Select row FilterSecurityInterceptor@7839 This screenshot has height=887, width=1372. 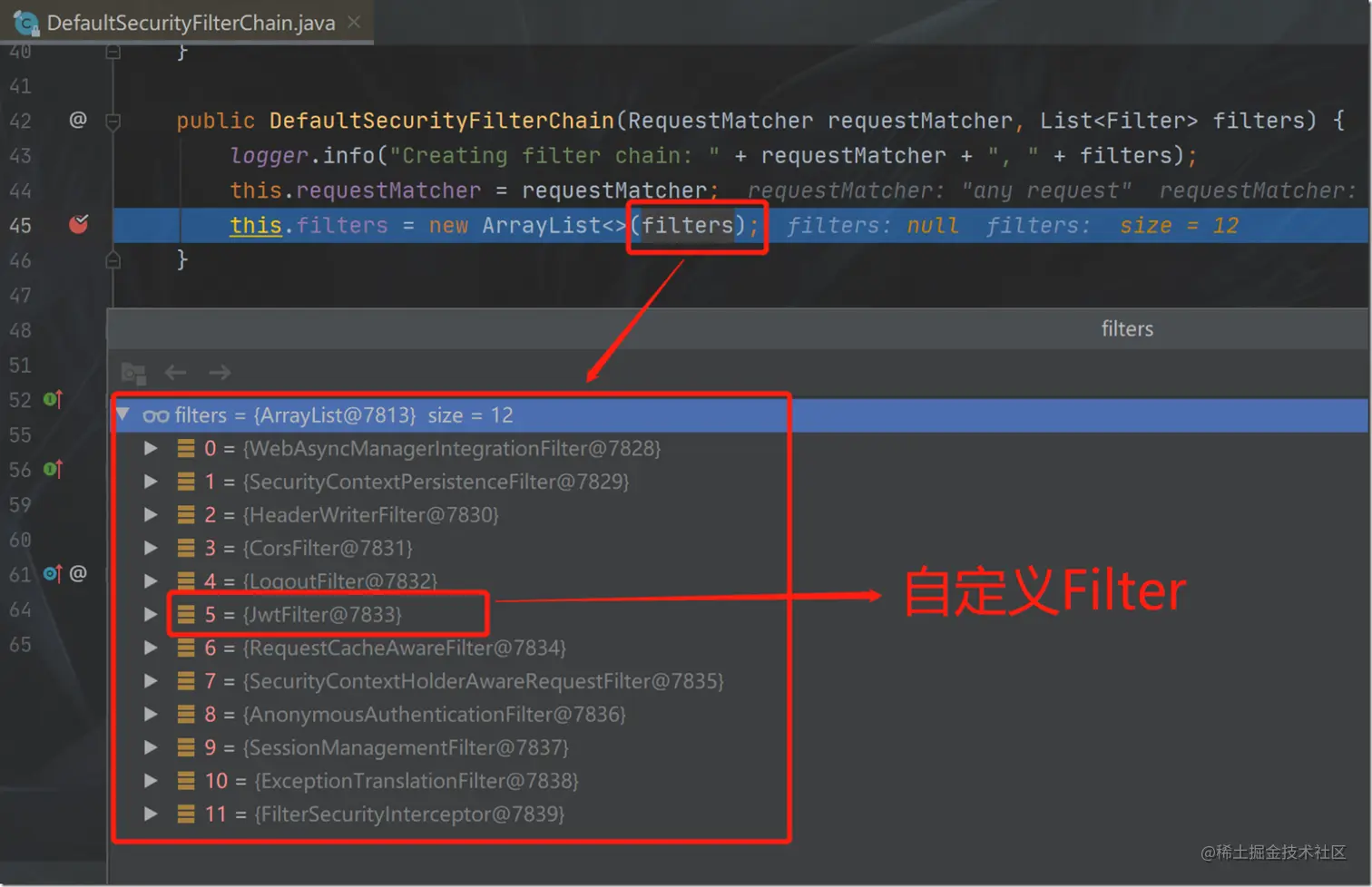coord(738,814)
